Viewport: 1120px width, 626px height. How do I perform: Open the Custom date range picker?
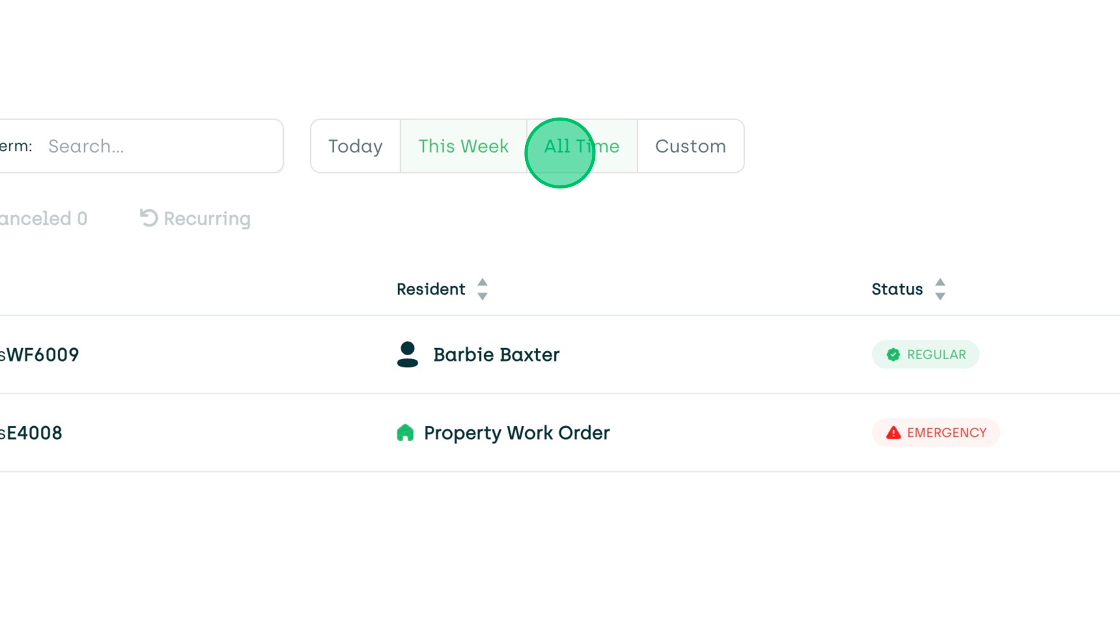pos(690,146)
